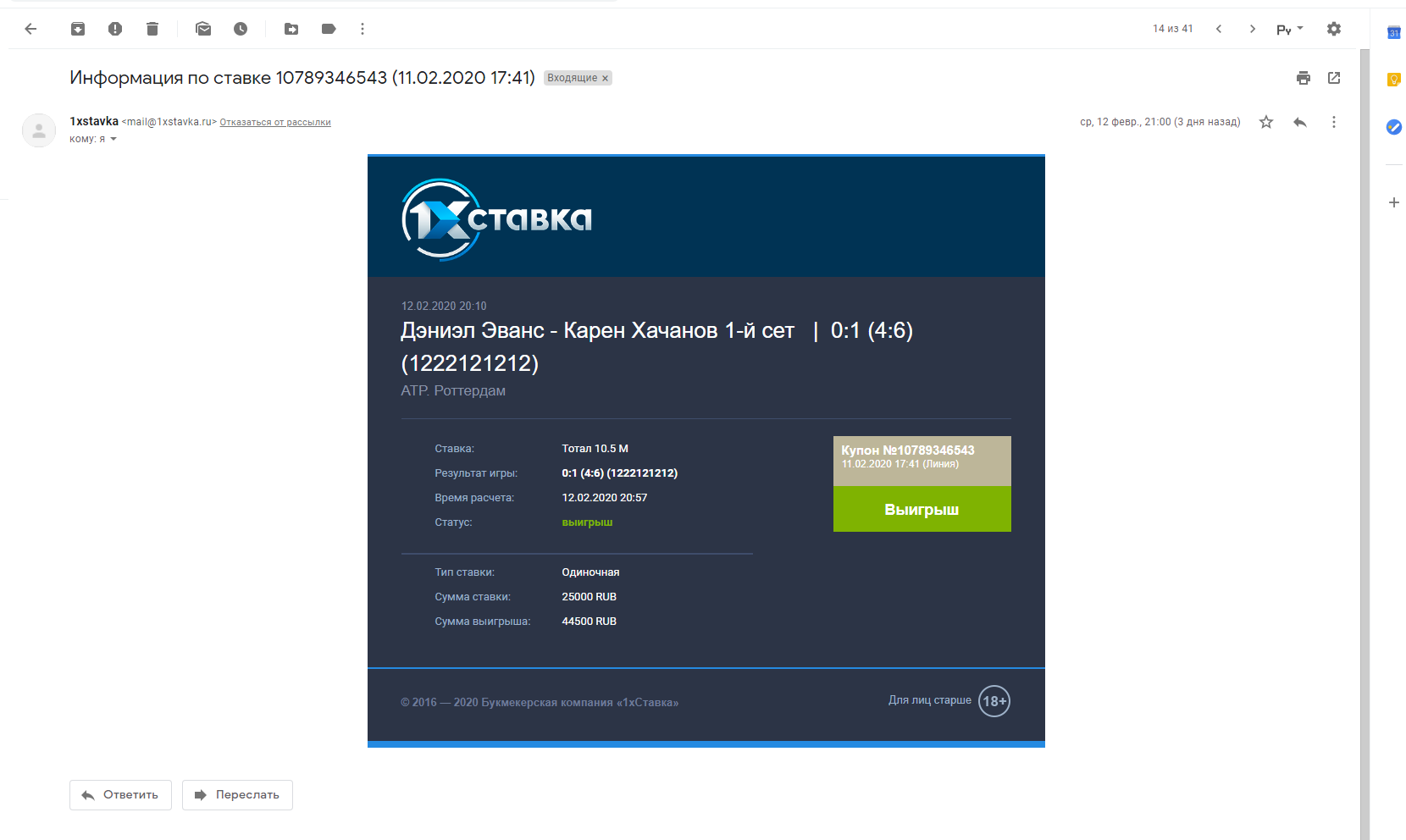Click the green Выигрыш status block
Screen dimensions: 1406x840
pos(922,509)
